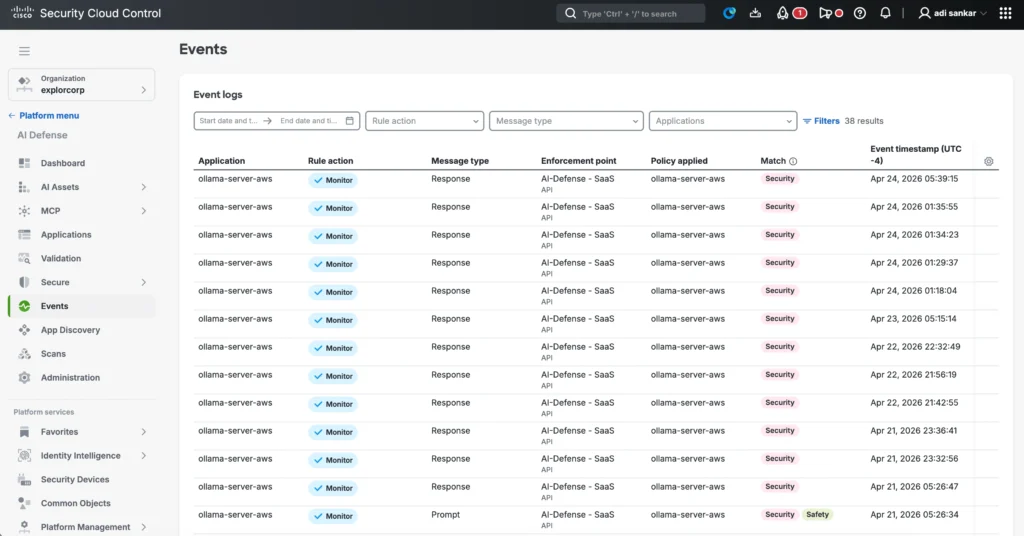Open the Rule action dropdown
1024x536 pixels.
[x=424, y=121]
